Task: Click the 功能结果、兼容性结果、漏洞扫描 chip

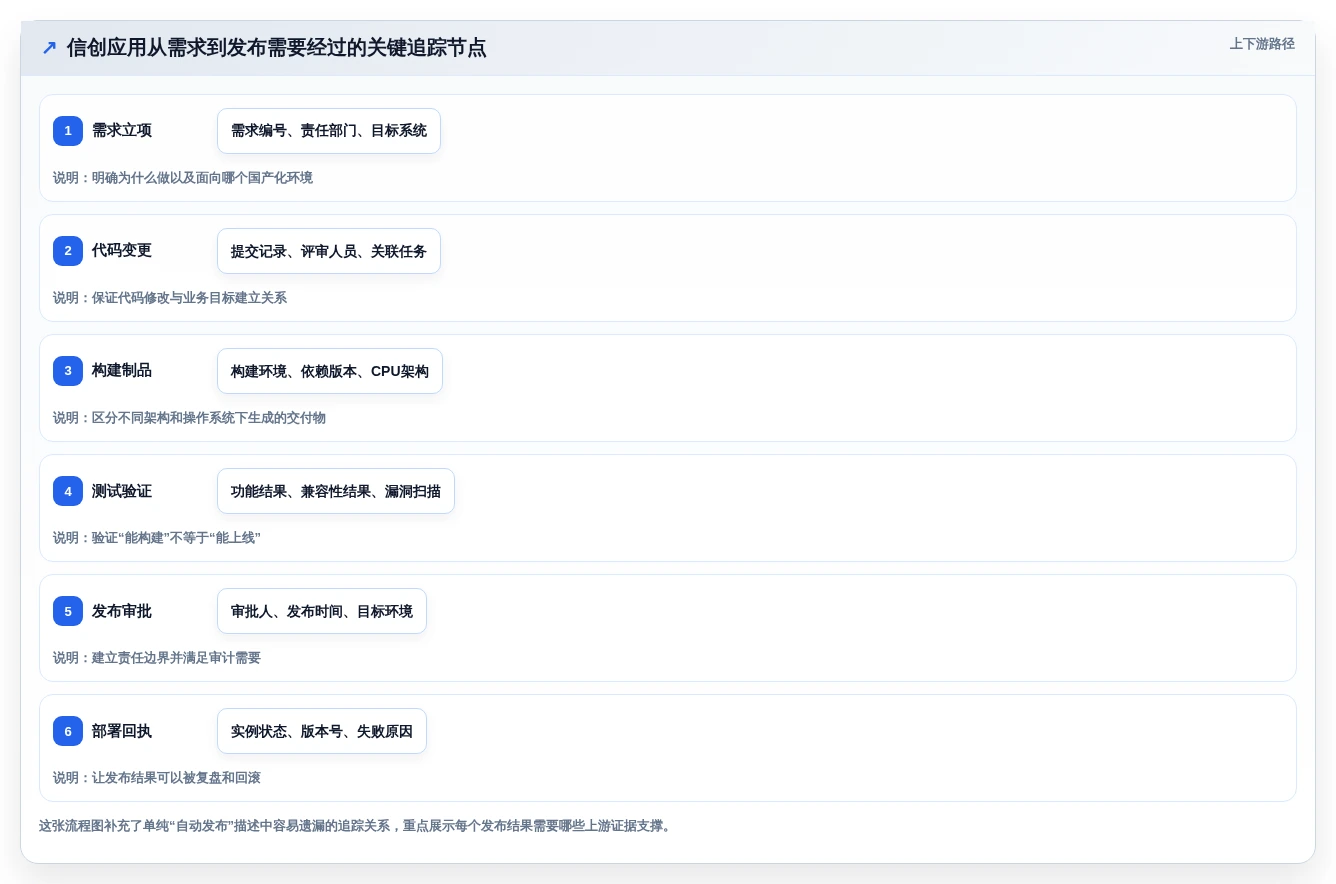Action: (336, 491)
